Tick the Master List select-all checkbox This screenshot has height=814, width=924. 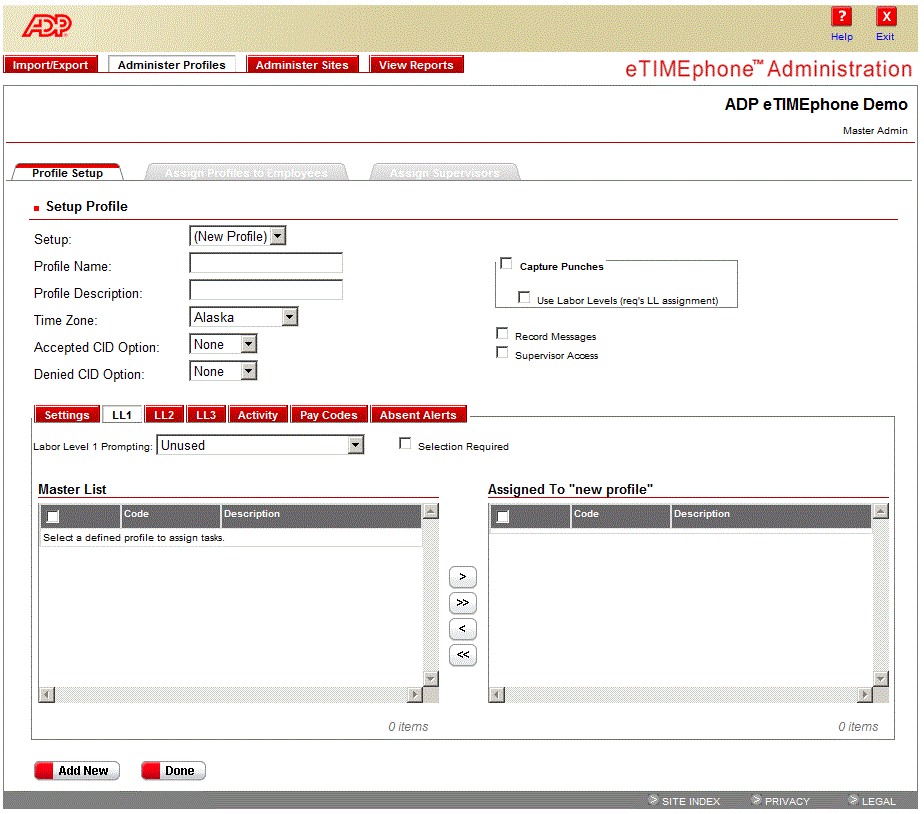coord(52,517)
